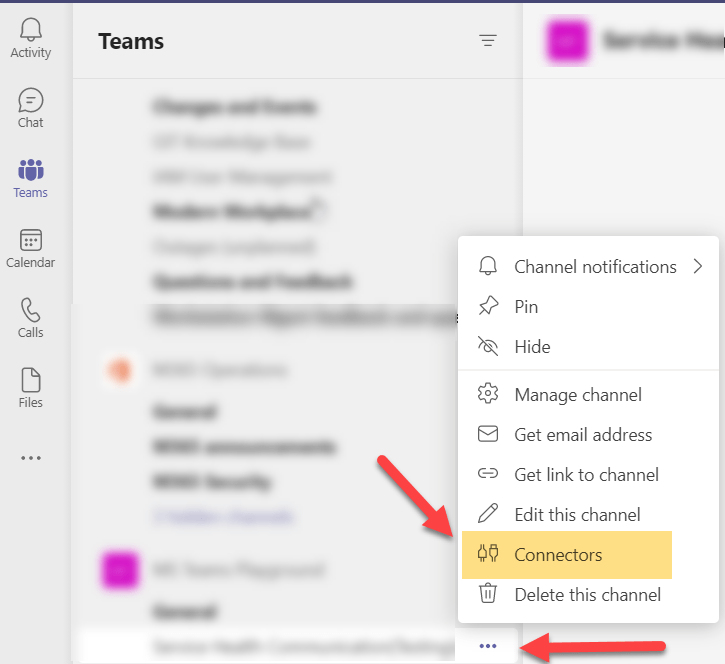The width and height of the screenshot is (725, 664).
Task: Open the Activity feed bell icon
Action: [31, 38]
